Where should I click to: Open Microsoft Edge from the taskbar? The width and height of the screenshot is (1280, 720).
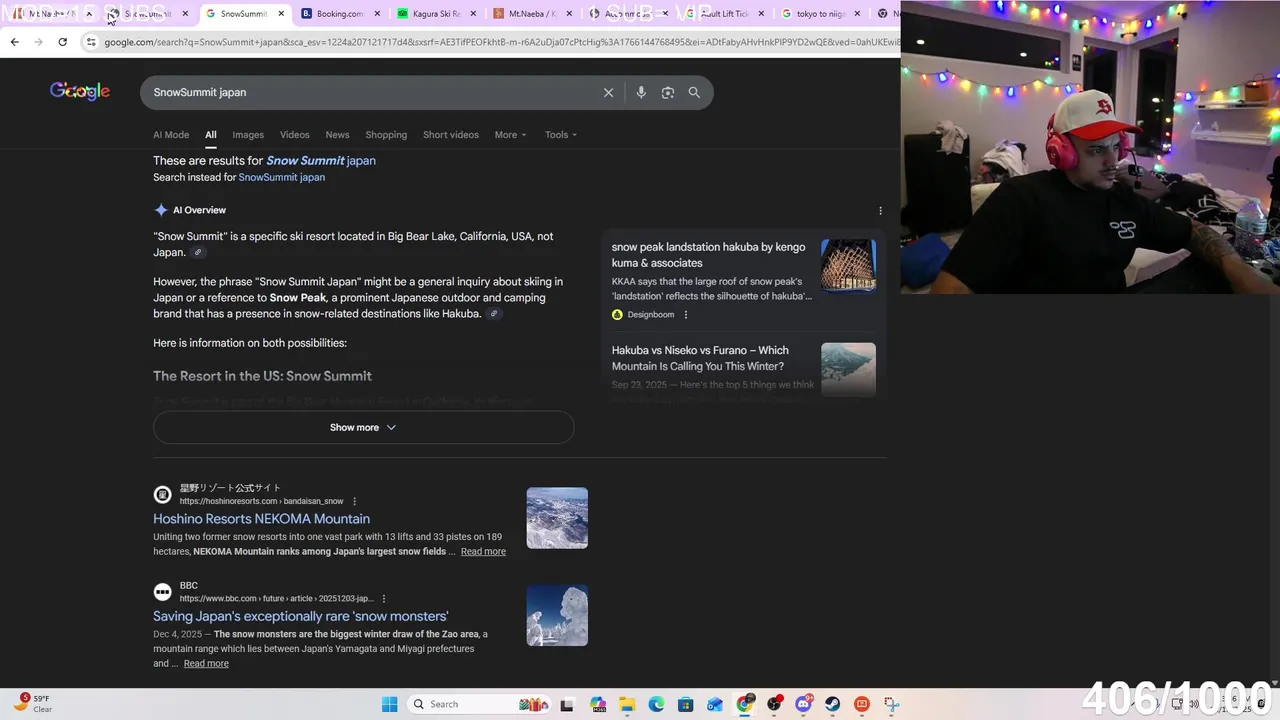[656, 704]
